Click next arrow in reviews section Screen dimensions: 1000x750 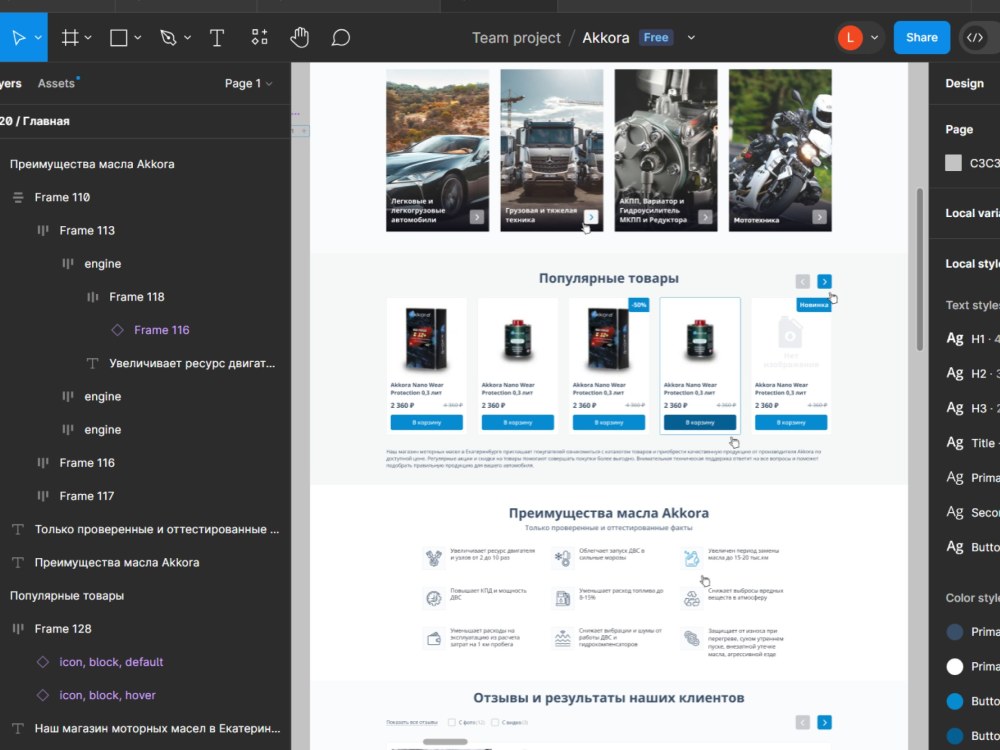[x=824, y=722]
